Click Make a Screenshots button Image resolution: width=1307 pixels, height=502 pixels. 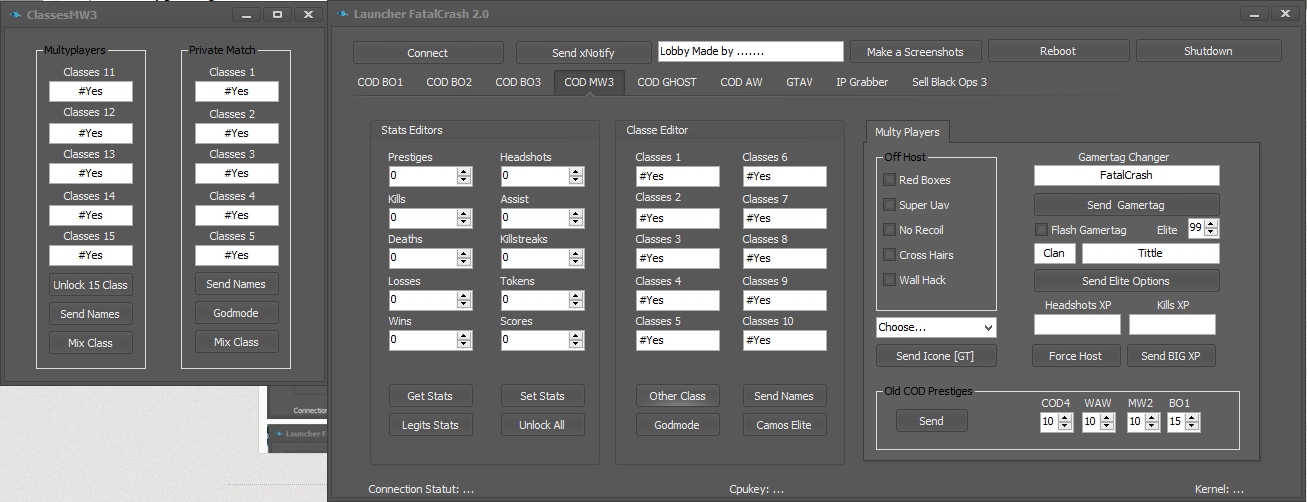(x=915, y=52)
